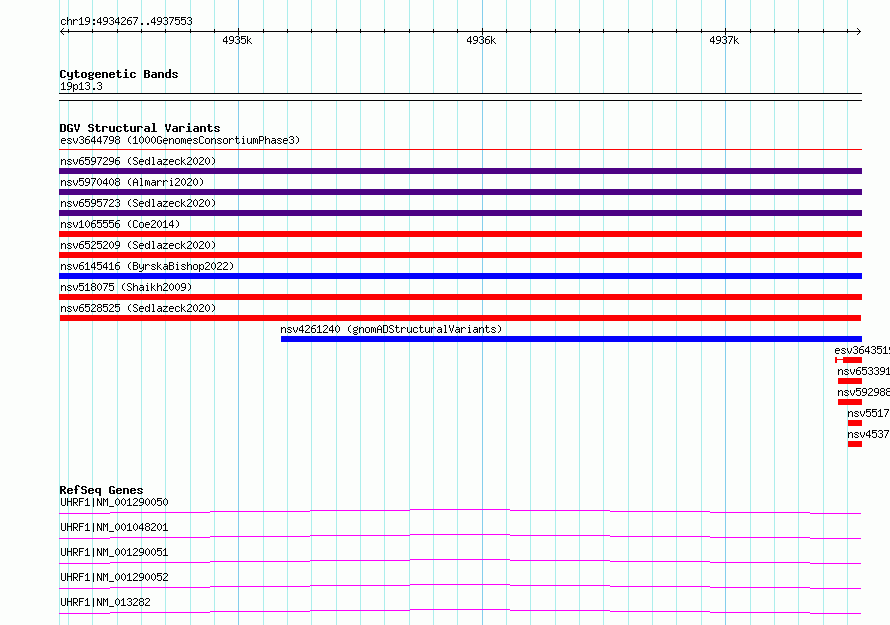The width and height of the screenshot is (890, 625).
Task: Click the short red nsv592988 bar
Action: pos(850,402)
